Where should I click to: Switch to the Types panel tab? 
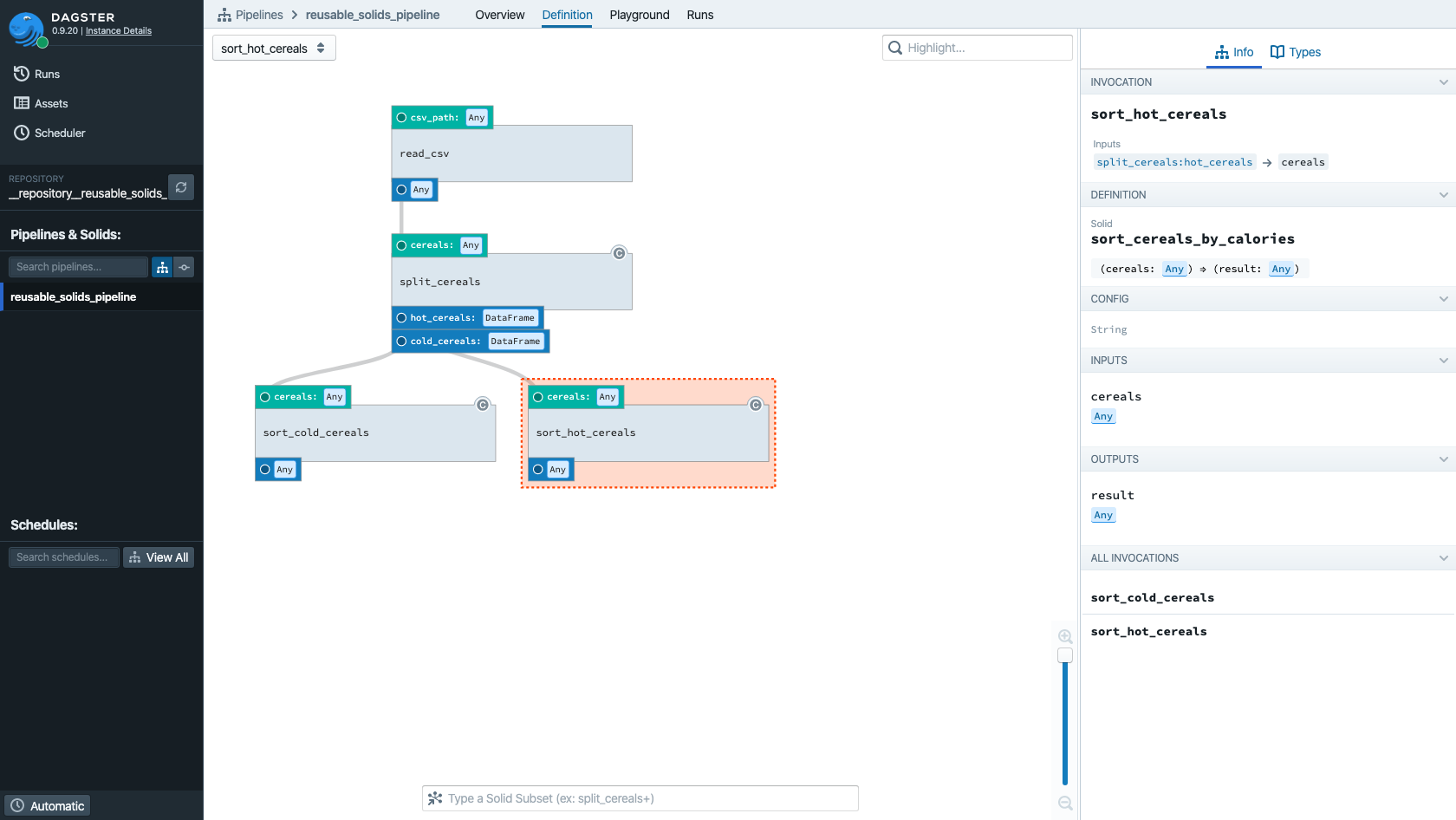pyautogui.click(x=1296, y=52)
